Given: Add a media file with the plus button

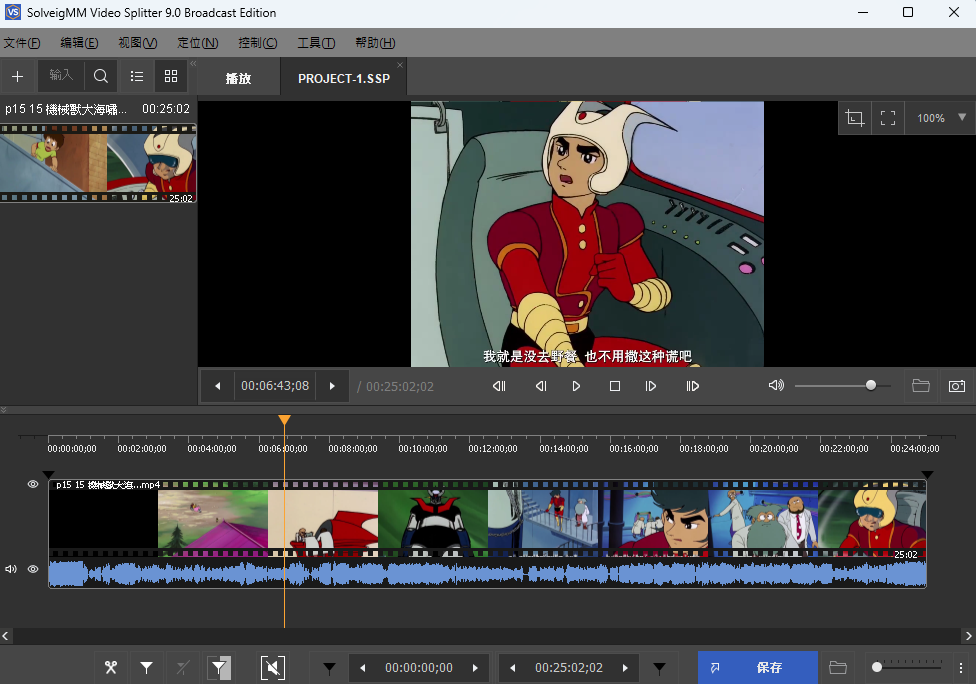Looking at the screenshot, I should pyautogui.click(x=17, y=76).
